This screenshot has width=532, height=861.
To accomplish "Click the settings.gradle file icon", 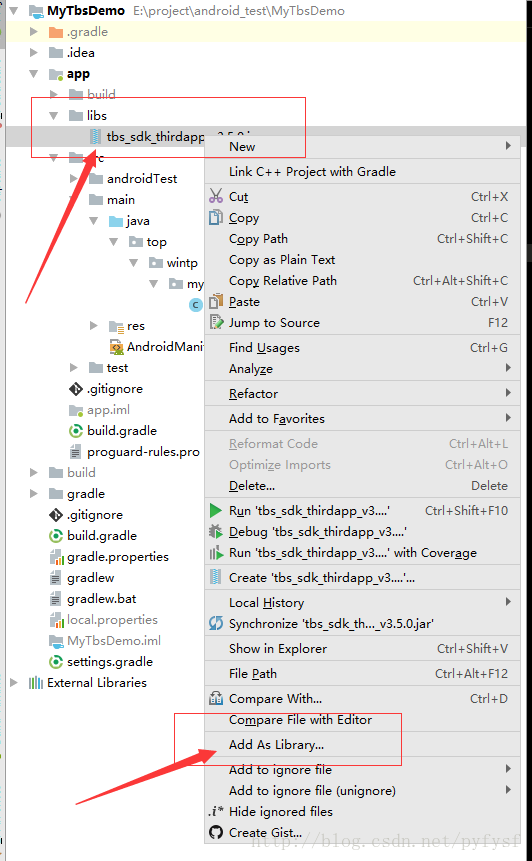I will 55,662.
